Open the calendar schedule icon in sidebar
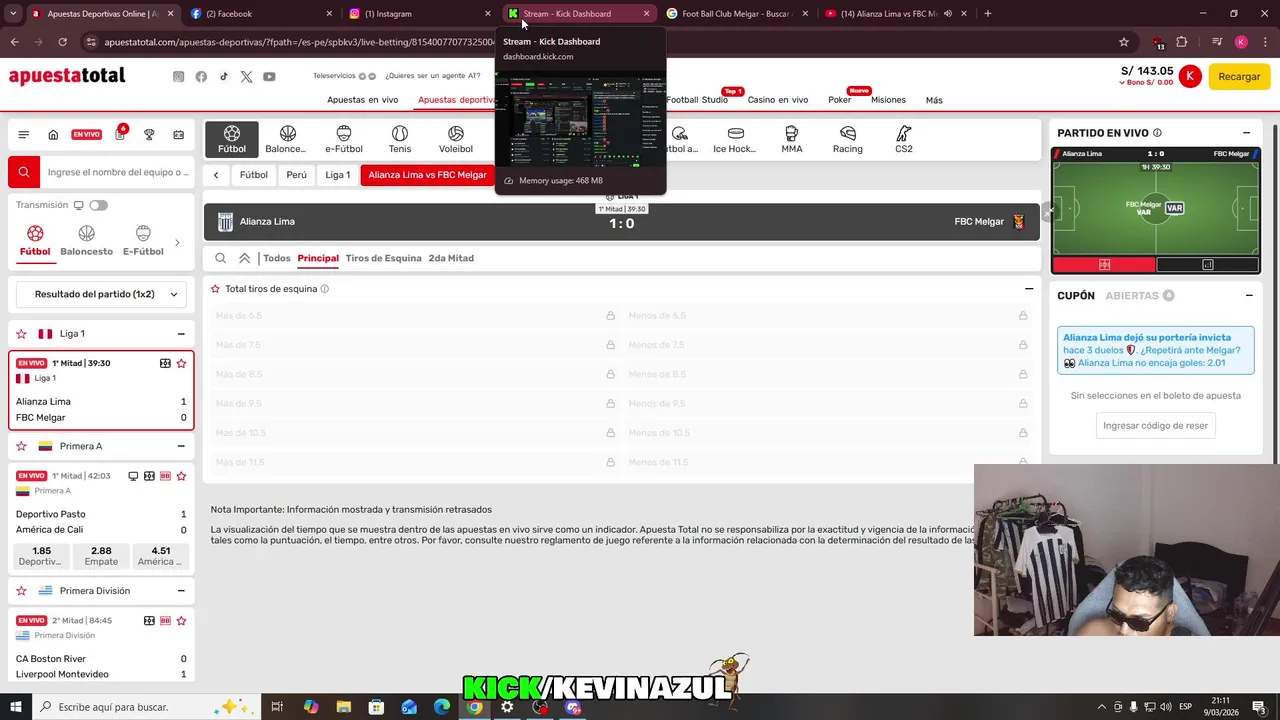 178,135
